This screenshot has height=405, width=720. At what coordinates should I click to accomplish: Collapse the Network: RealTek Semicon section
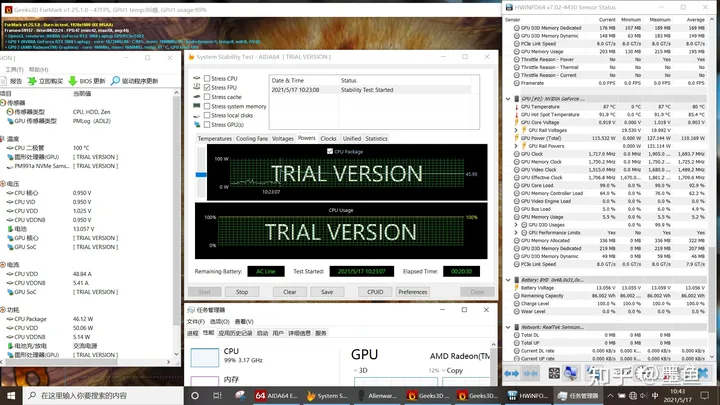coord(510,326)
